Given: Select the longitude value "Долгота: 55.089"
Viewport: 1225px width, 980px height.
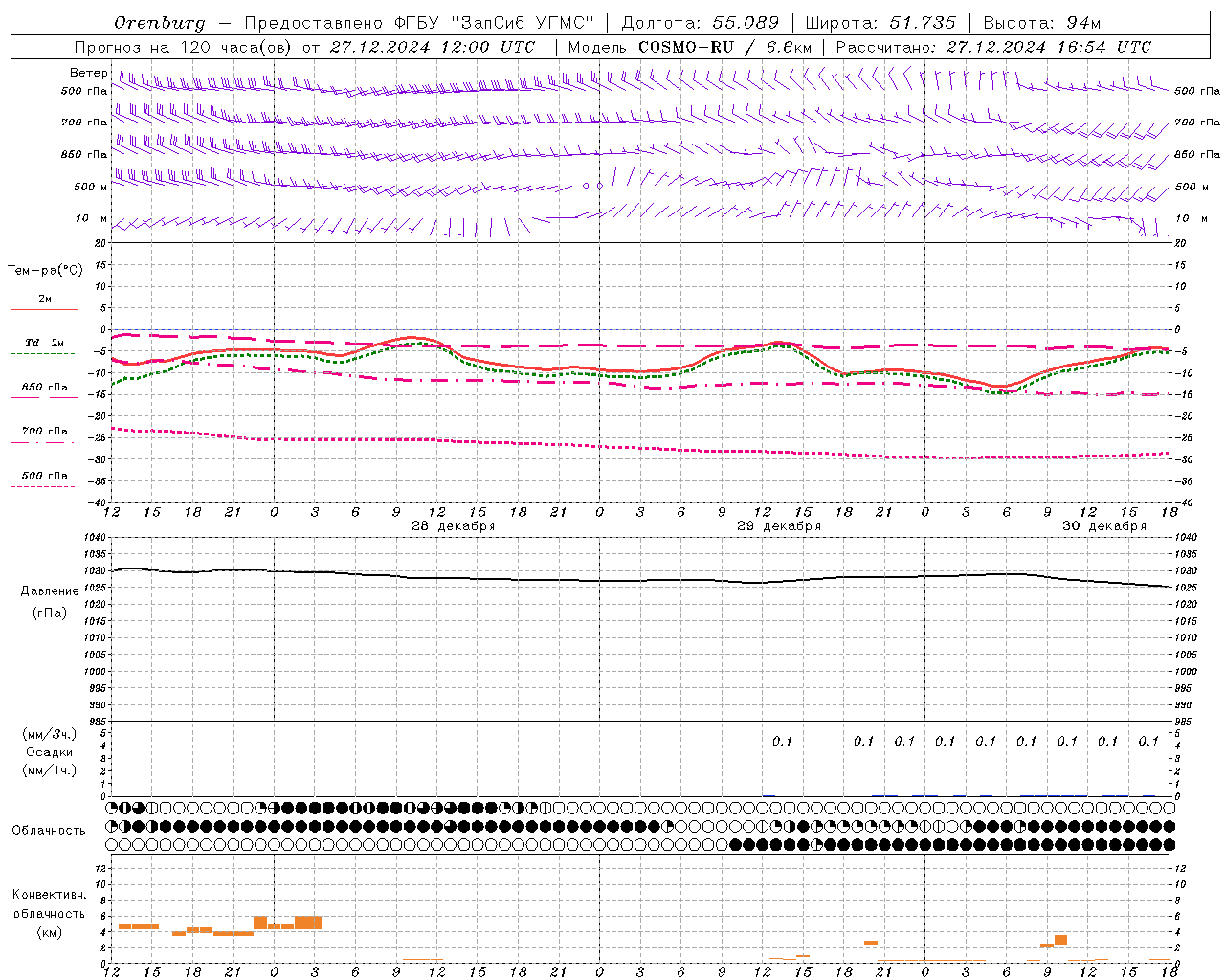Looking at the screenshot, I should point(701,23).
